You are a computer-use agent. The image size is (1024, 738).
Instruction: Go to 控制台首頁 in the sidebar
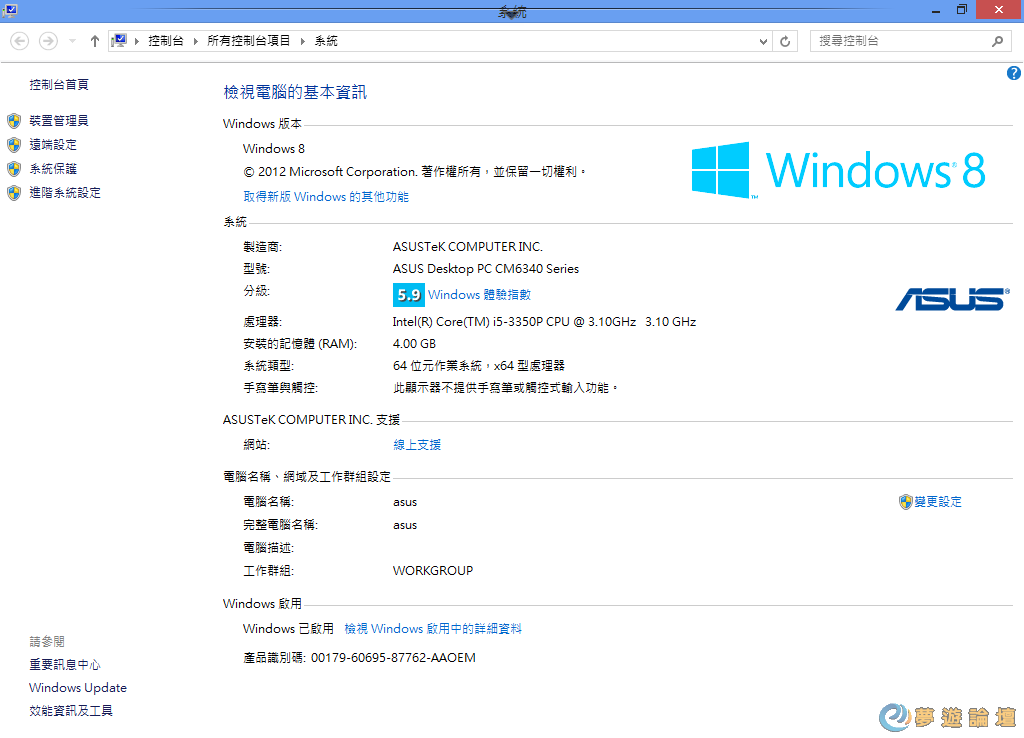coord(59,85)
